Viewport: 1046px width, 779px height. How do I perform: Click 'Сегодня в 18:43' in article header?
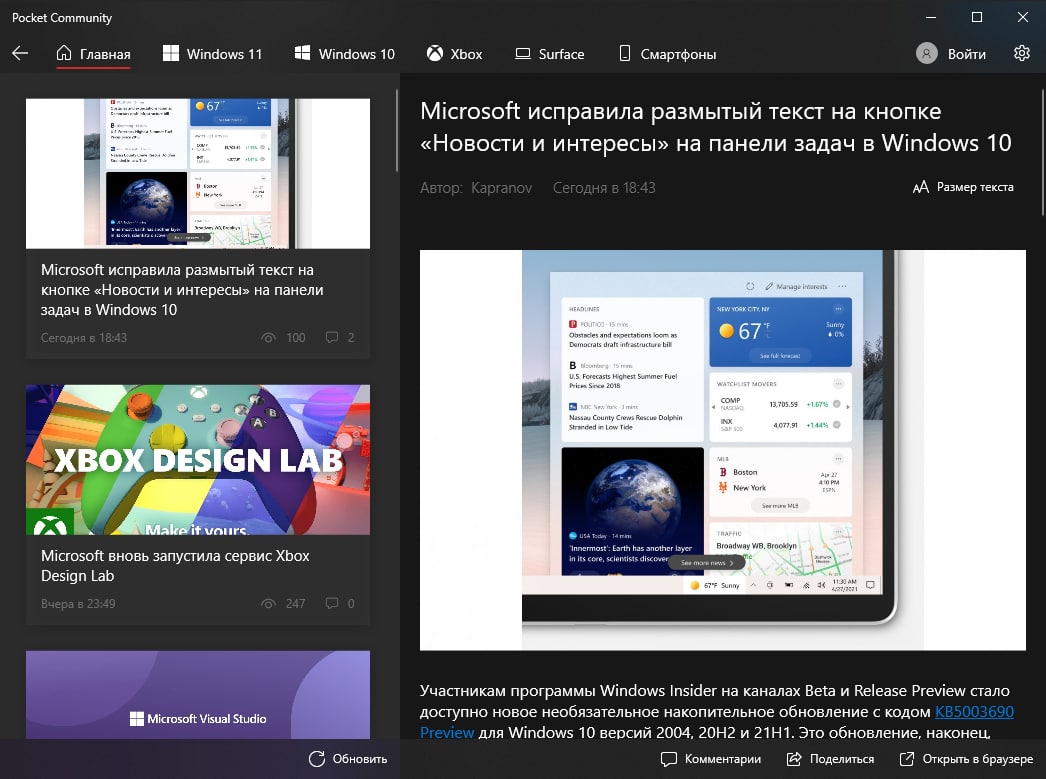tap(604, 188)
